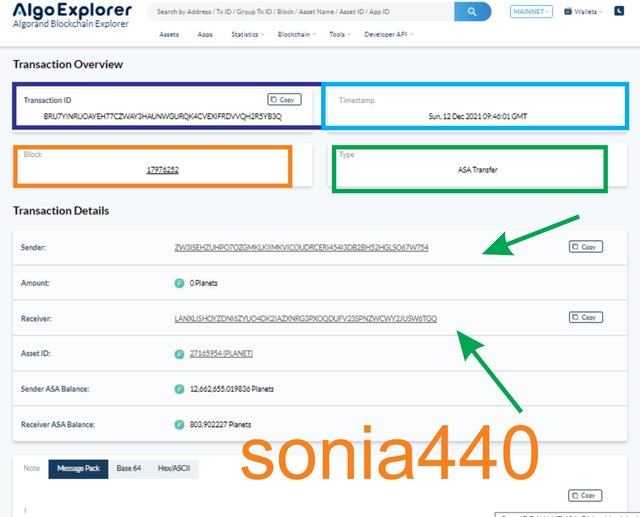This screenshot has height=517, width=640.
Task: Expand the Tools dropdown menu
Action: pos(340,34)
